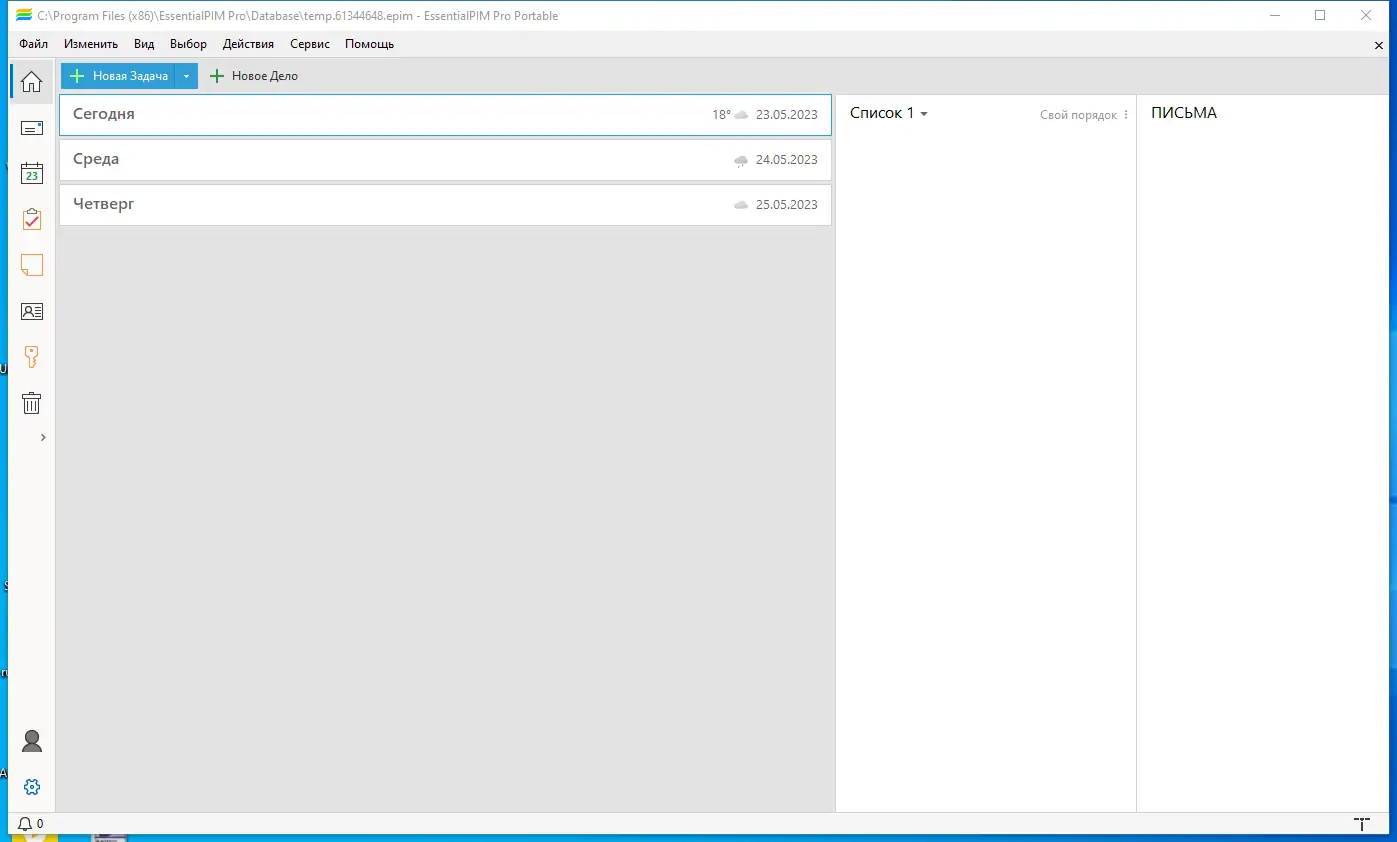Open the Trash bin icon
The width and height of the screenshot is (1397, 842).
pyautogui.click(x=32, y=403)
